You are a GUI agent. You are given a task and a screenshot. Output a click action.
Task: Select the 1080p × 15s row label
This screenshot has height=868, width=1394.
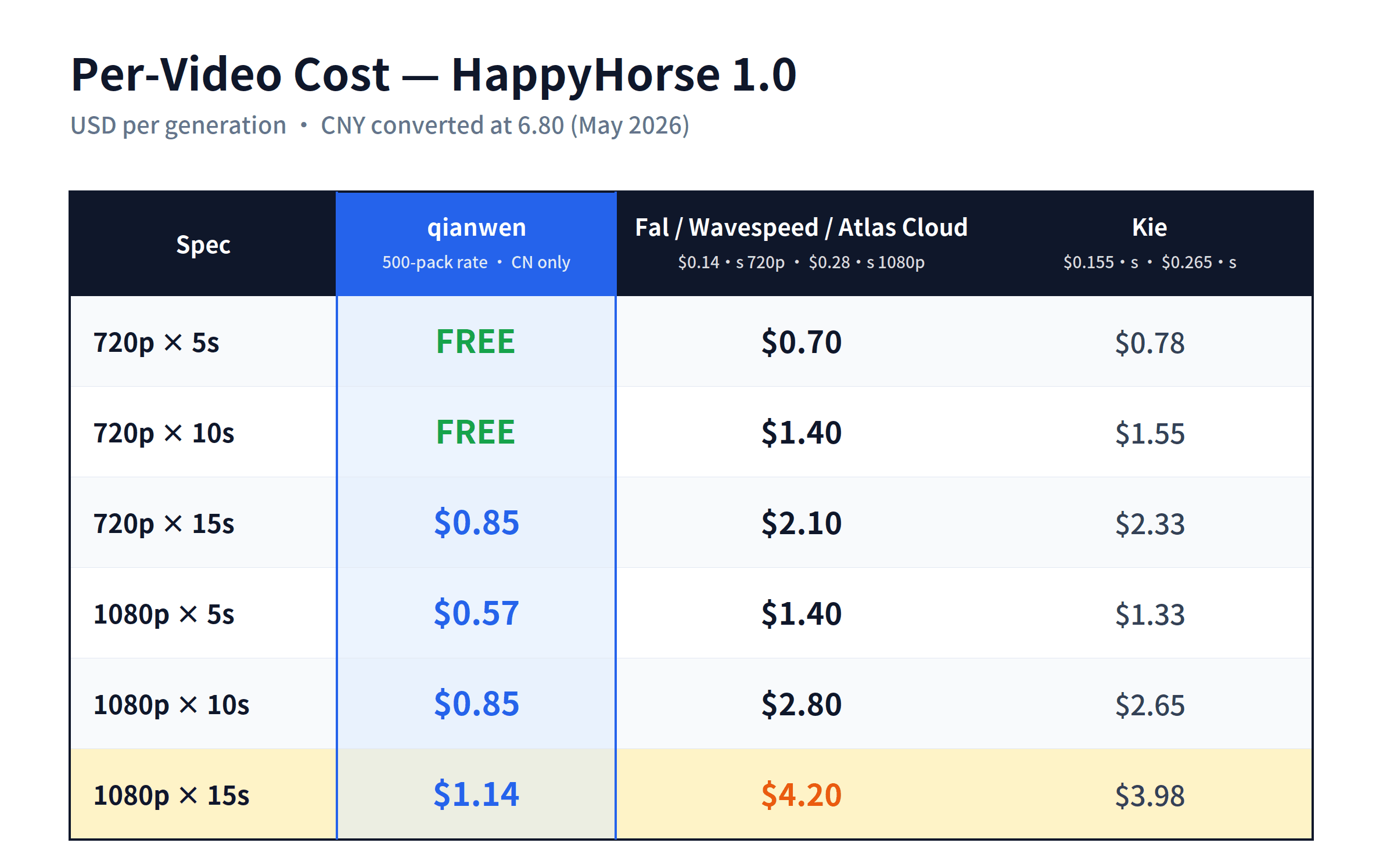[x=171, y=795]
